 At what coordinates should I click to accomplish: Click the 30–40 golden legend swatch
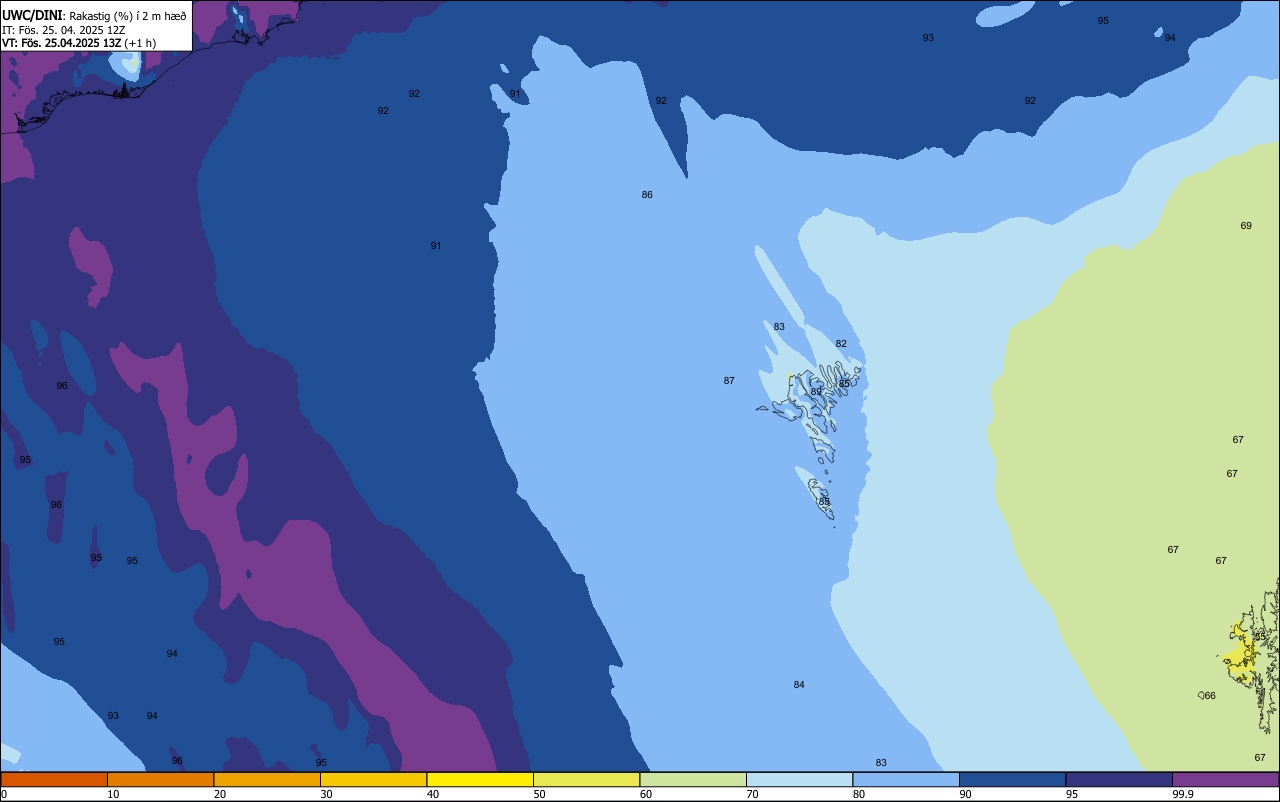click(x=373, y=779)
